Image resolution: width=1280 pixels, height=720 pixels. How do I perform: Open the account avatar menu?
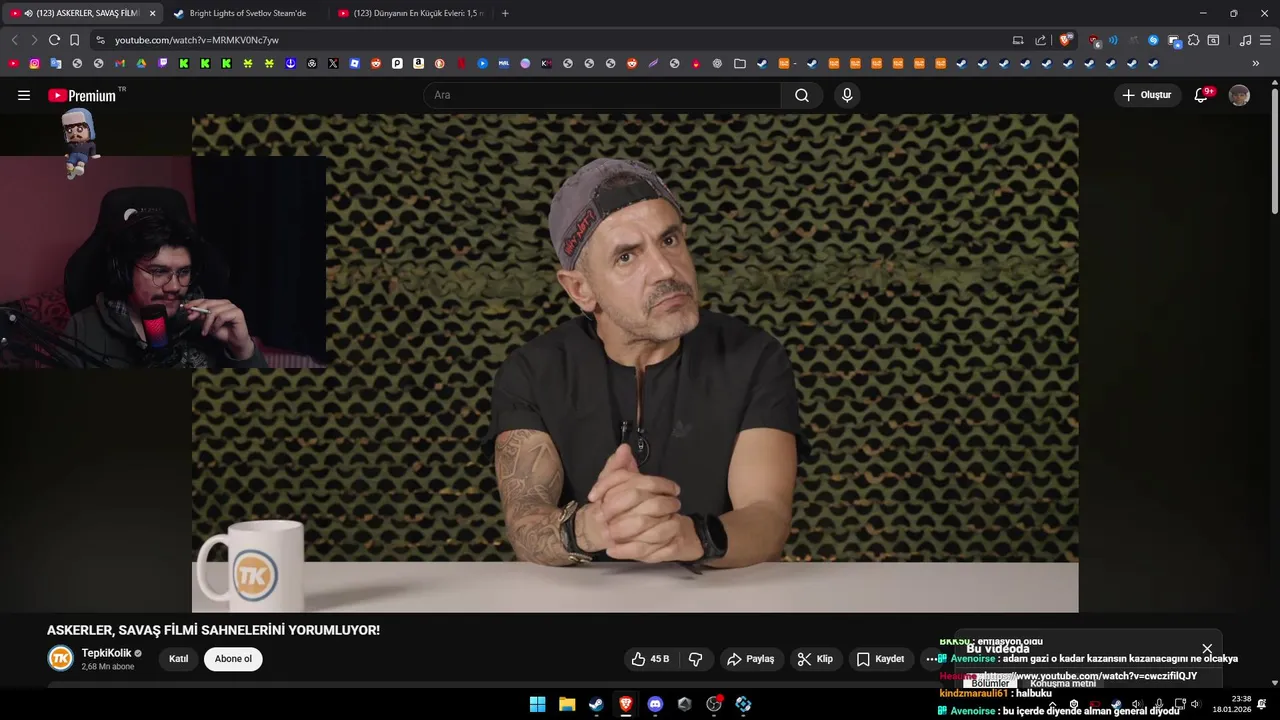tap(1239, 95)
